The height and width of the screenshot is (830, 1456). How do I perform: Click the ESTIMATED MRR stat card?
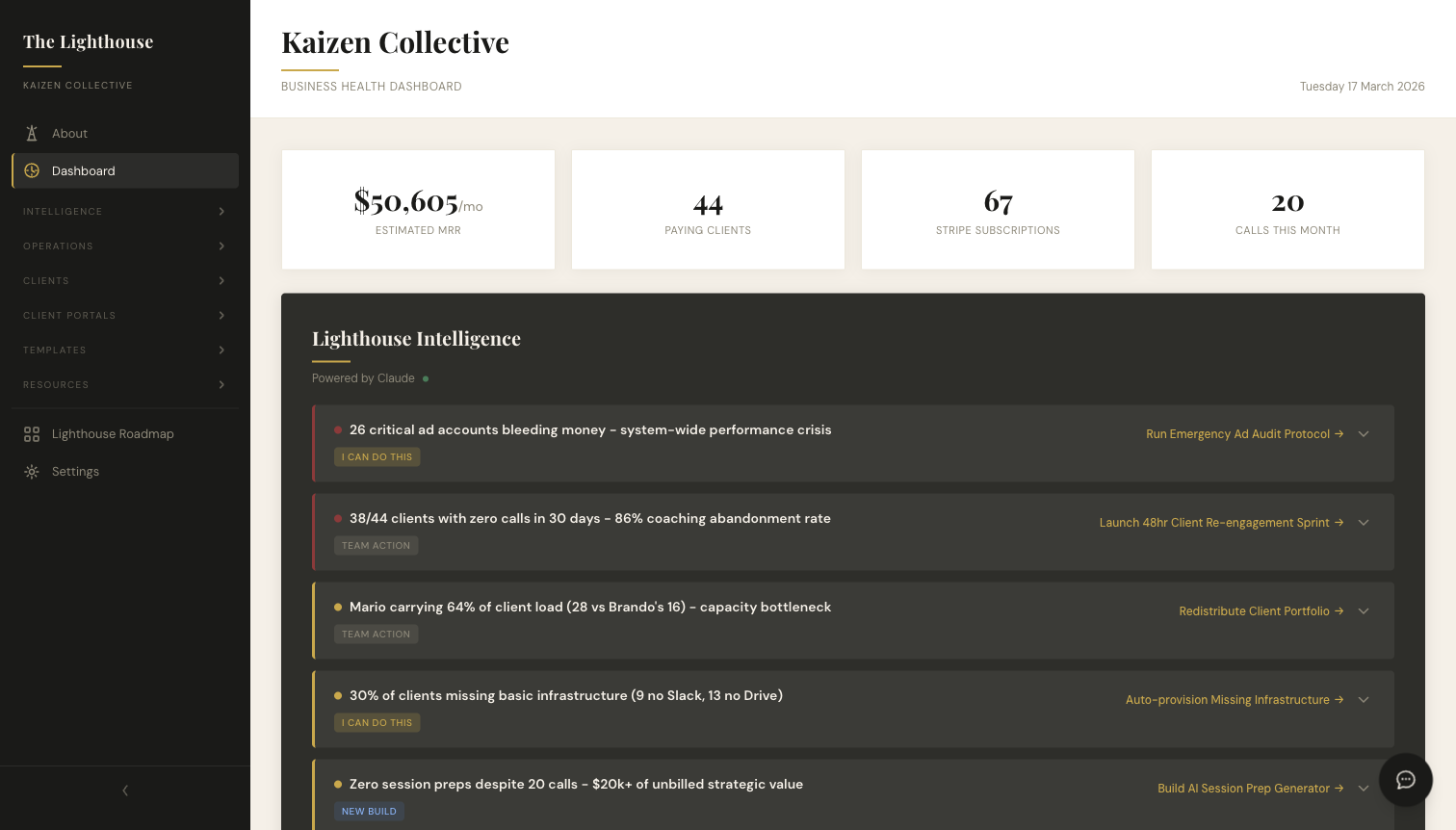pos(418,209)
